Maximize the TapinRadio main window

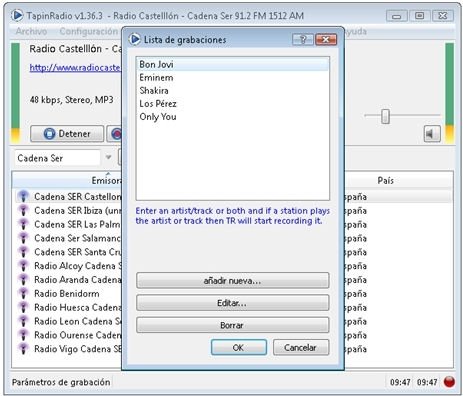click(419, 16)
